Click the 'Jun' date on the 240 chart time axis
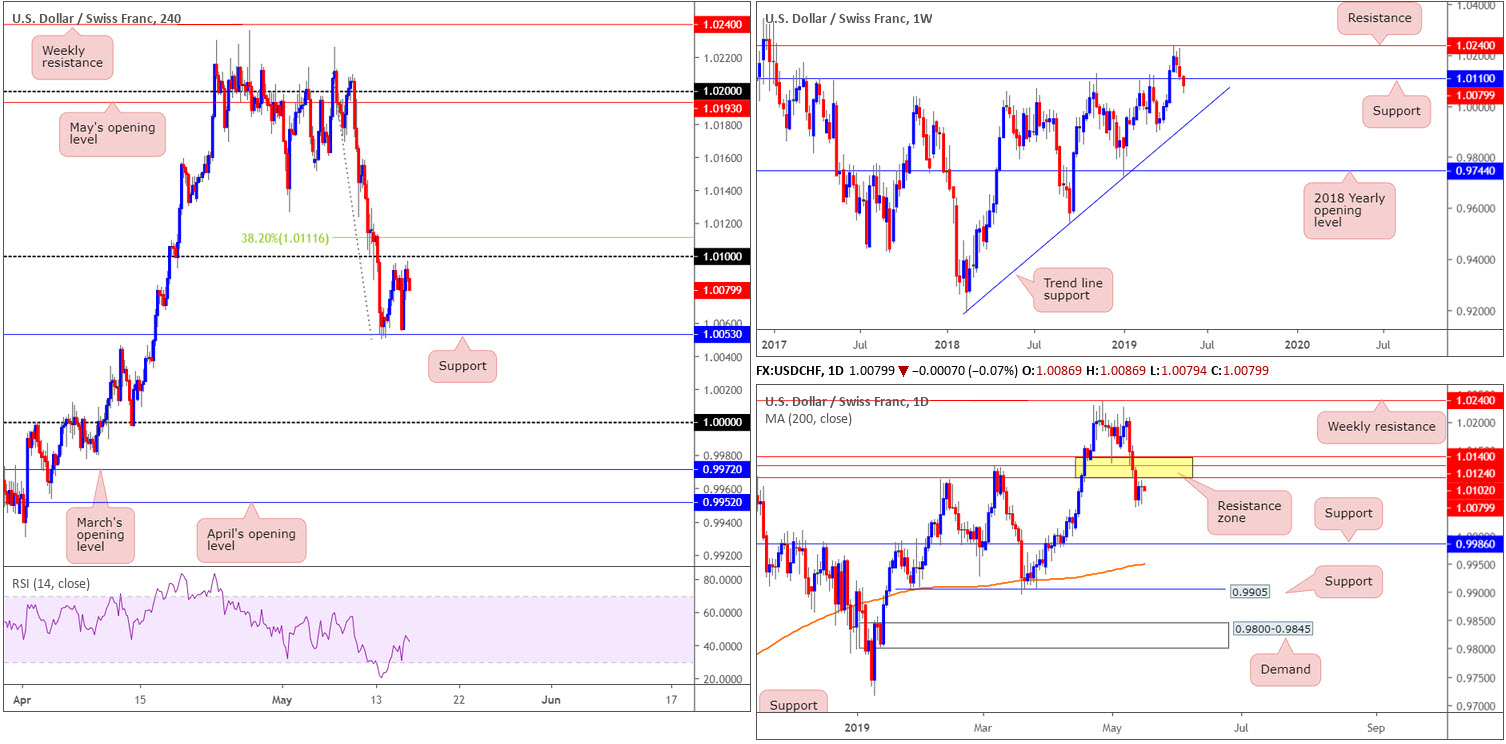The image size is (1506, 744). [x=551, y=699]
